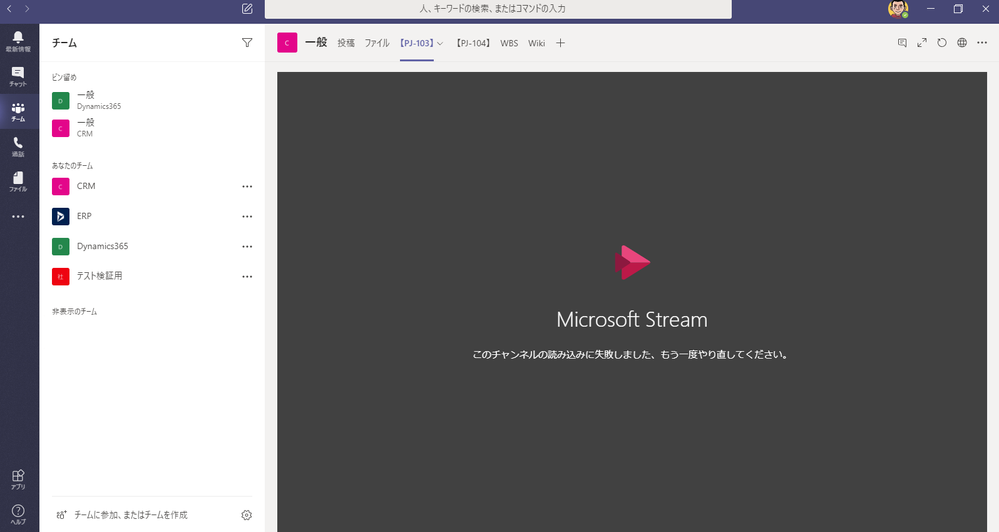Screen dimensions: 999x532
Task: Select the 【PJ-103】 tab
Action: 417,43
